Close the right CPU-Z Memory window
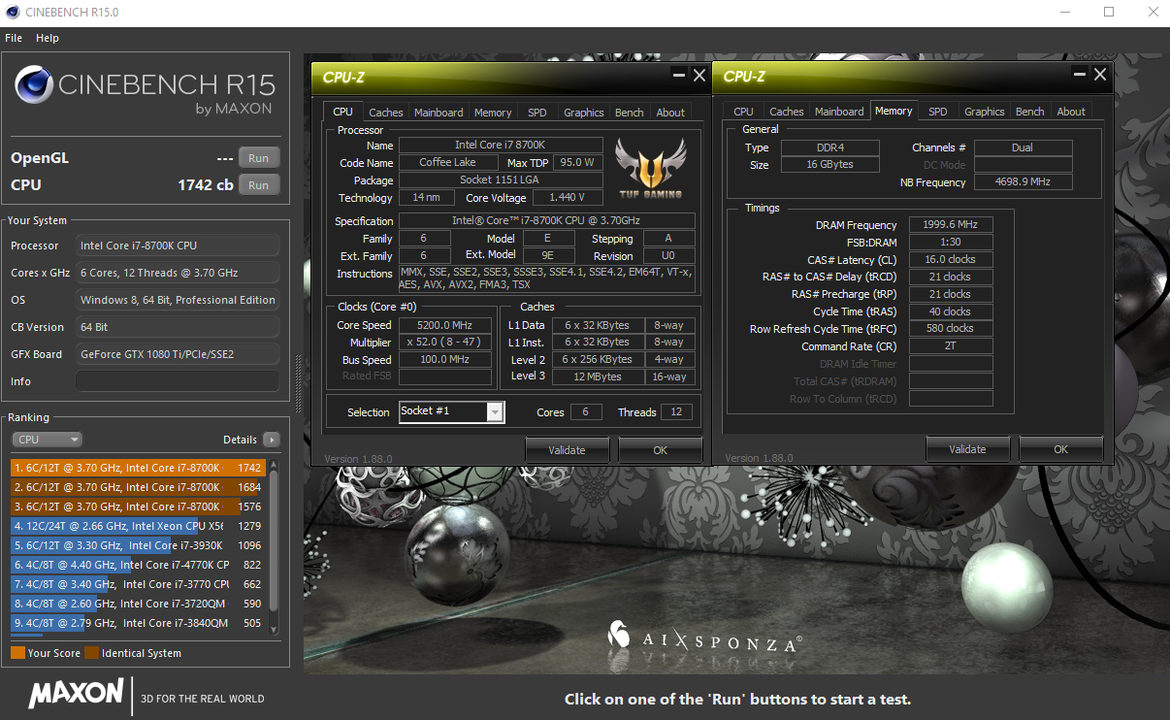The image size is (1170, 720). 1100,74
